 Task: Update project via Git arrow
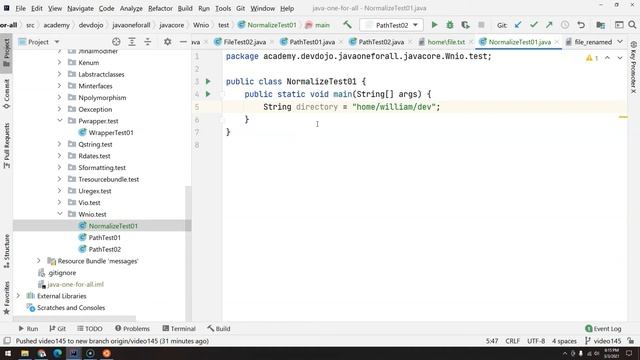pos(518,25)
